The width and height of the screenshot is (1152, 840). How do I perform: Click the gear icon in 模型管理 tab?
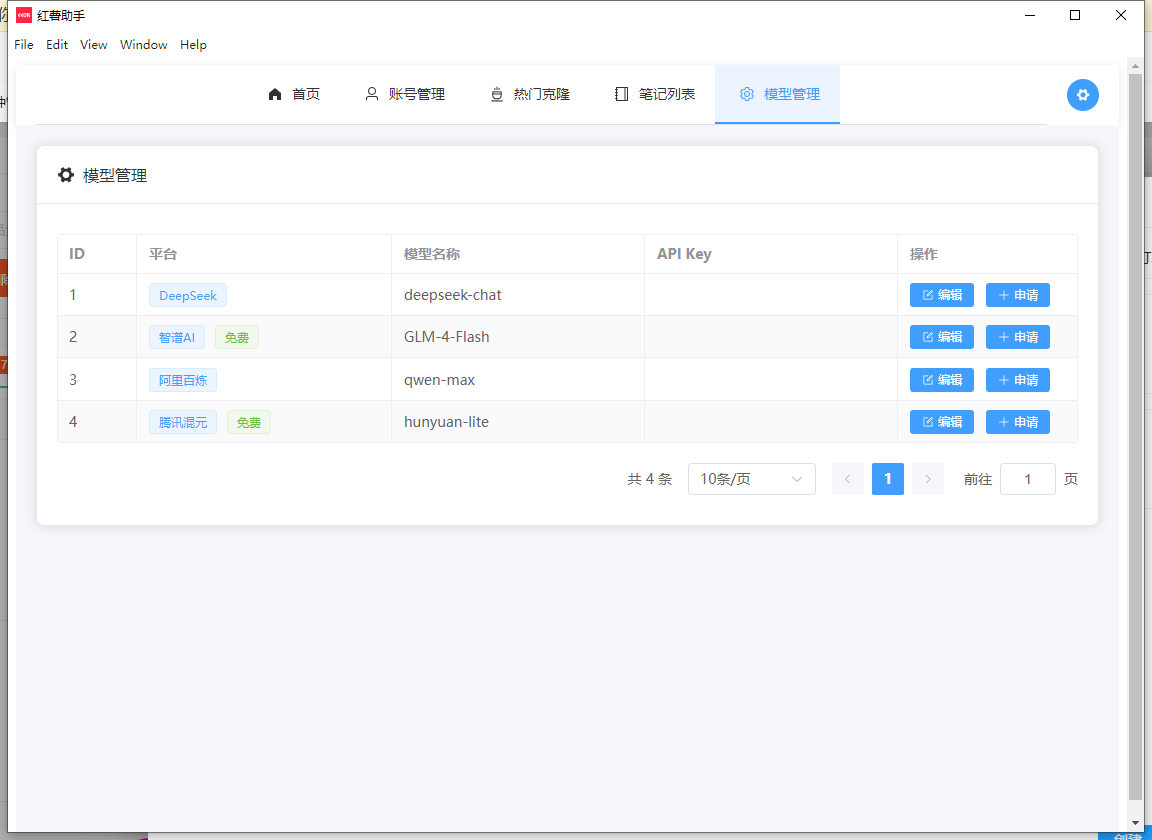[x=747, y=94]
